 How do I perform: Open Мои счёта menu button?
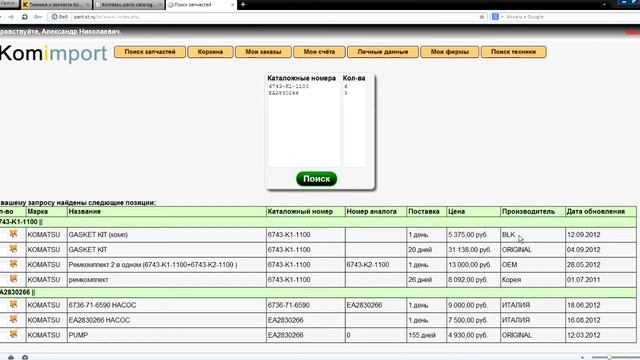(x=319, y=52)
